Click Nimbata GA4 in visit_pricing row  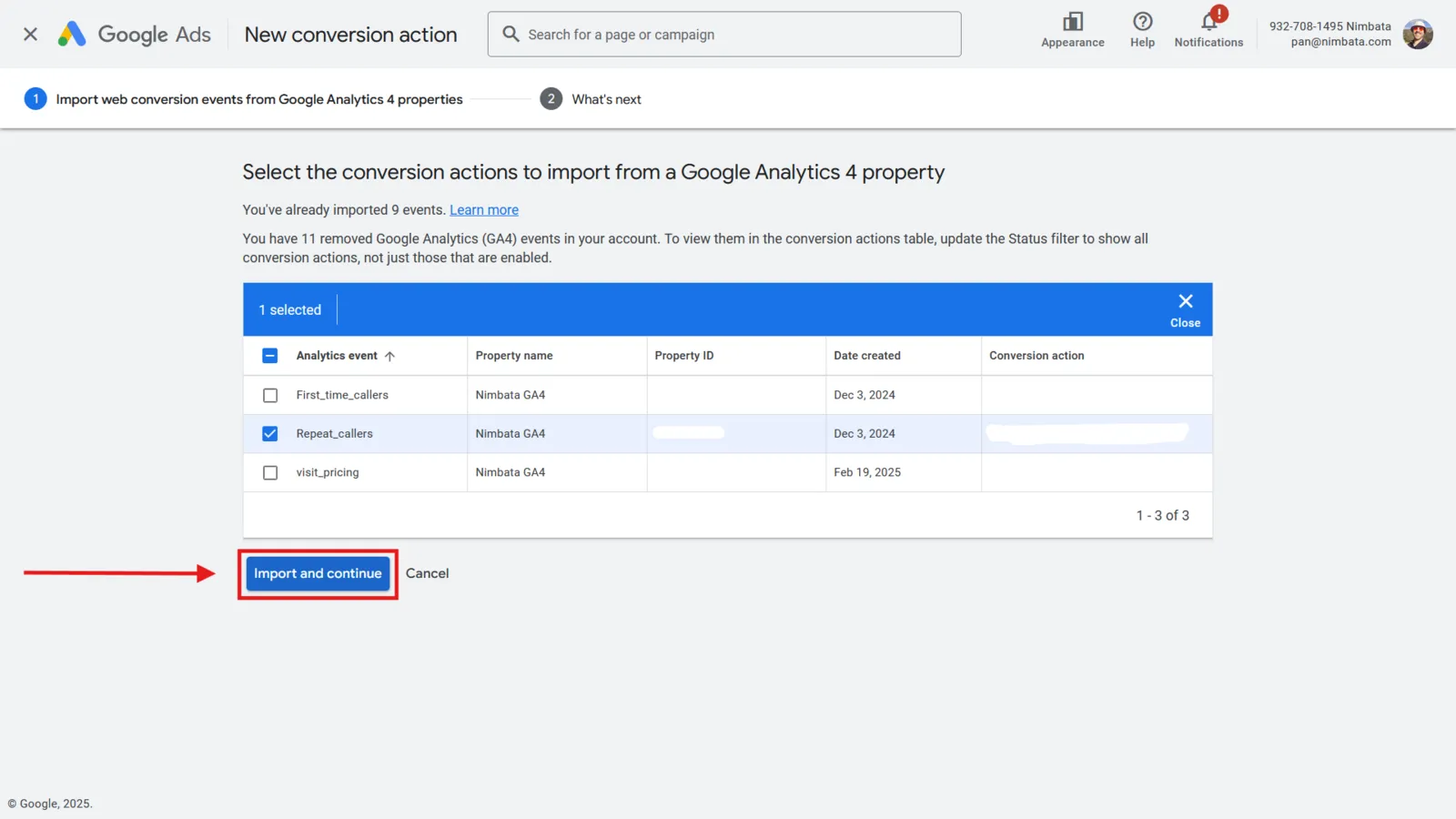[511, 472]
